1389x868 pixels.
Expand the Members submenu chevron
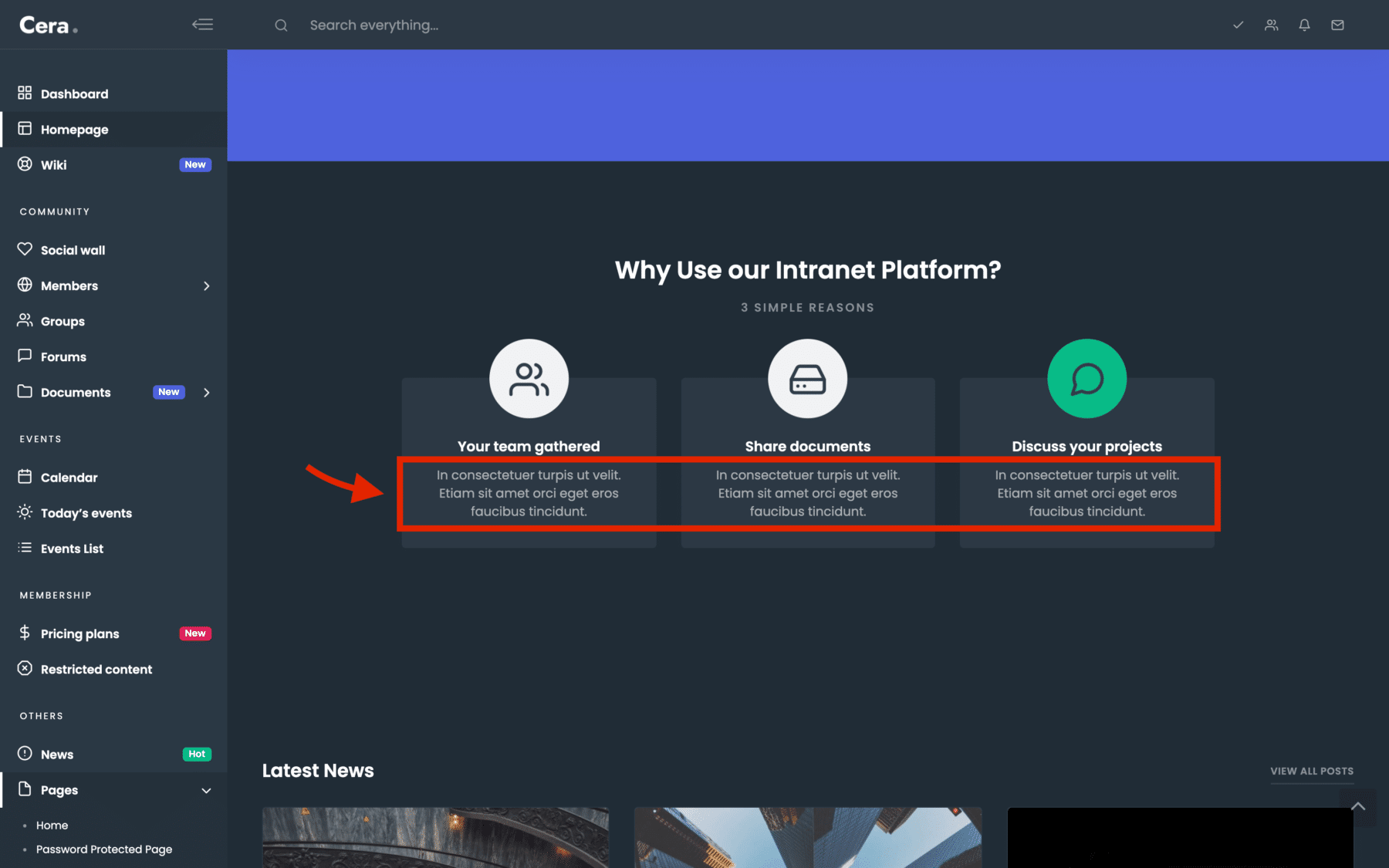(x=206, y=286)
